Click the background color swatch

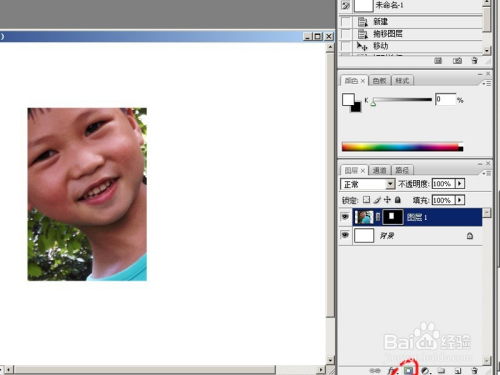click(x=357, y=108)
